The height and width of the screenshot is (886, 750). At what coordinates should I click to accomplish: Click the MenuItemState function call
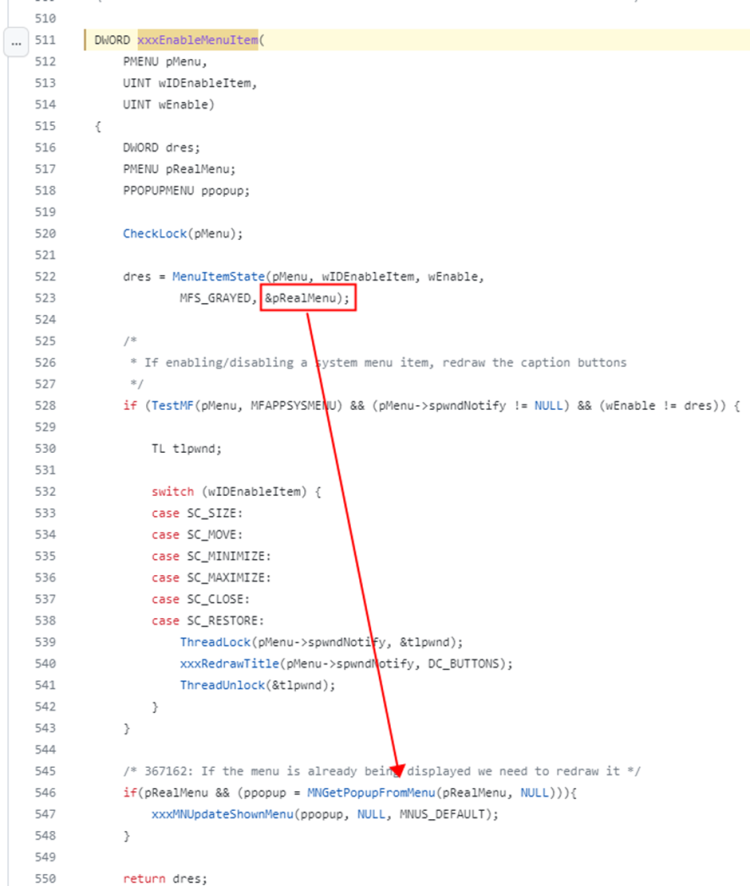pos(207,277)
